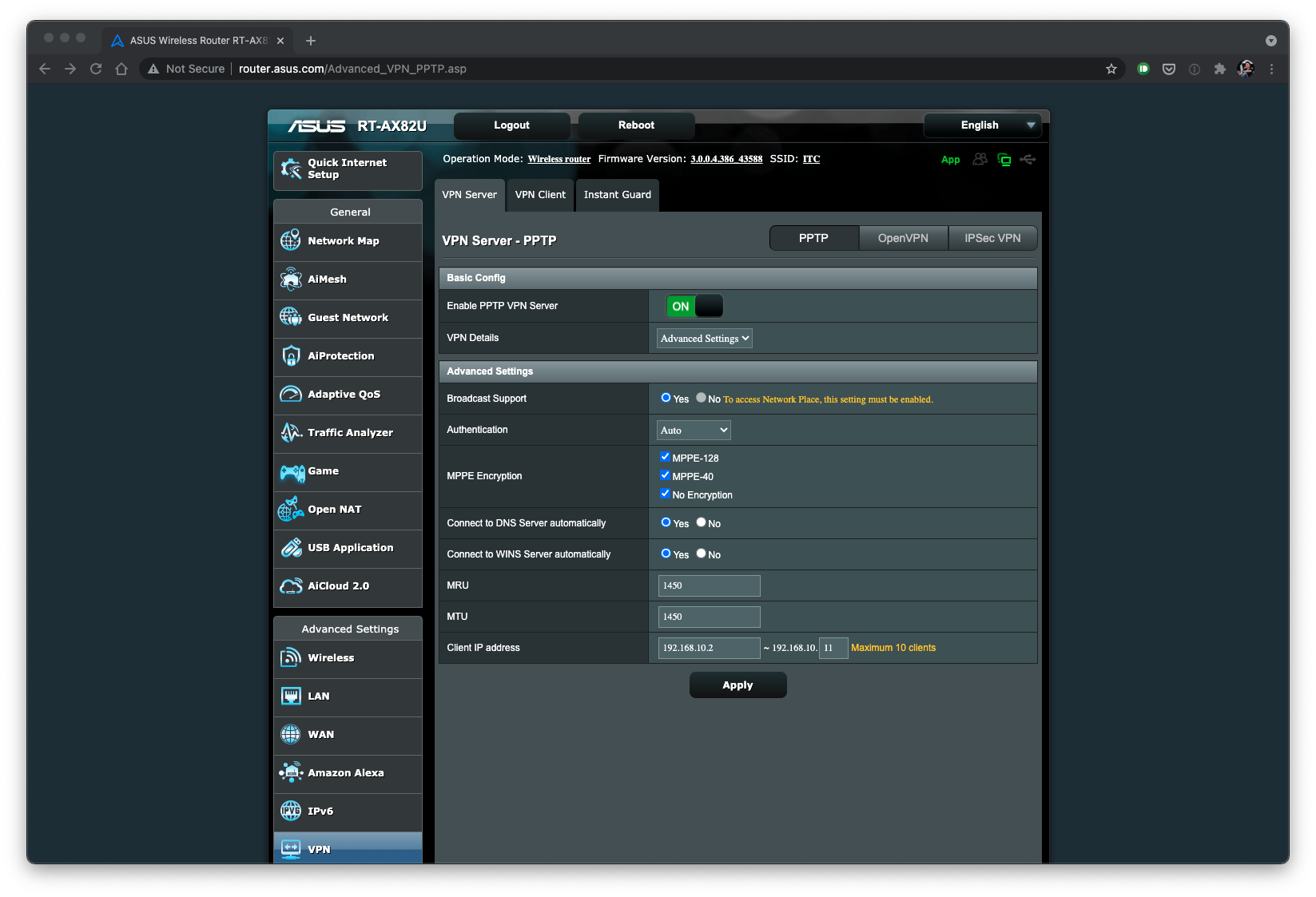
Task: Switch to the OpenVPN tab
Action: pyautogui.click(x=903, y=238)
